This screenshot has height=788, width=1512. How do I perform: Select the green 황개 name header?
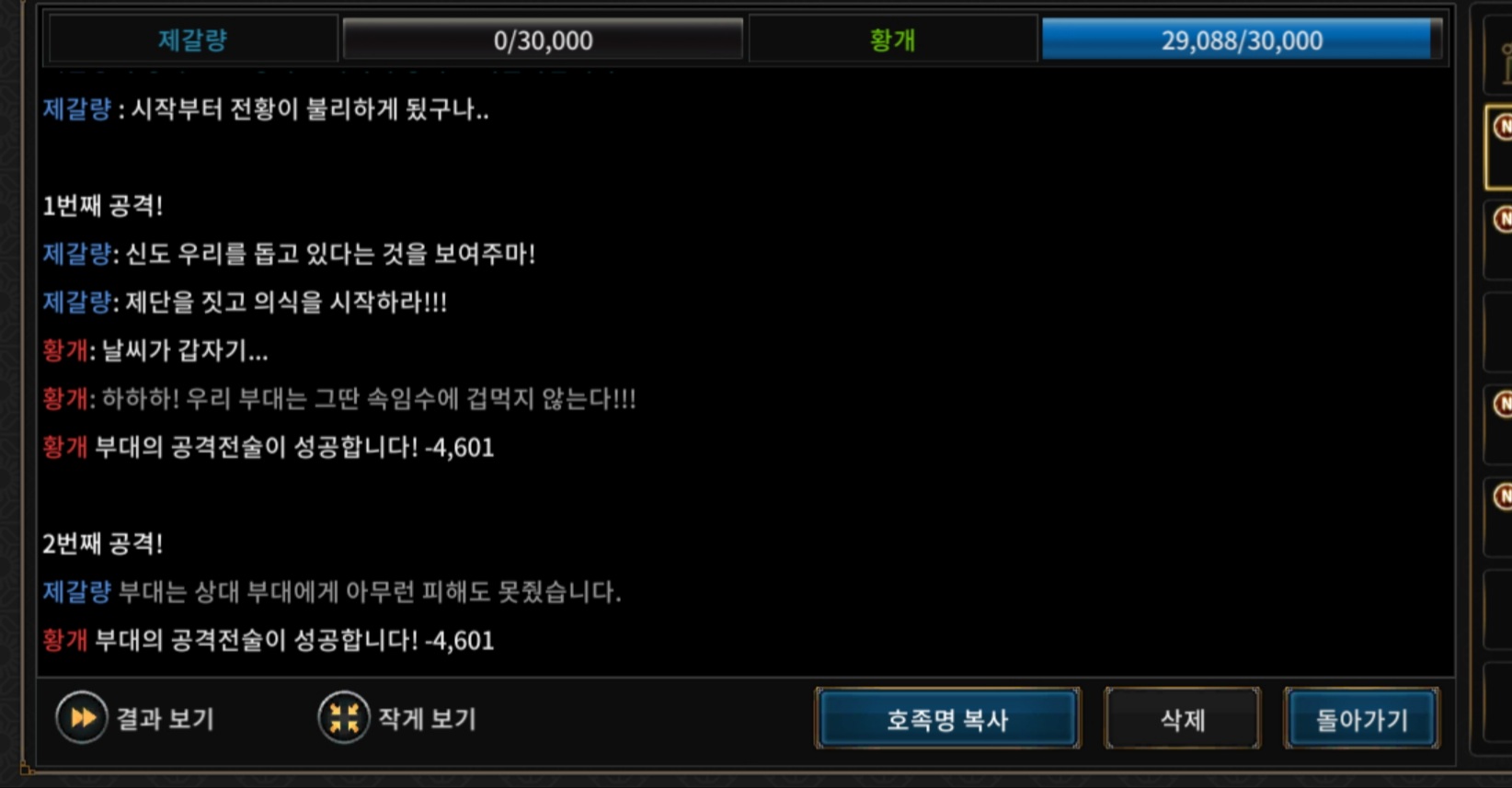pyautogui.click(x=892, y=40)
